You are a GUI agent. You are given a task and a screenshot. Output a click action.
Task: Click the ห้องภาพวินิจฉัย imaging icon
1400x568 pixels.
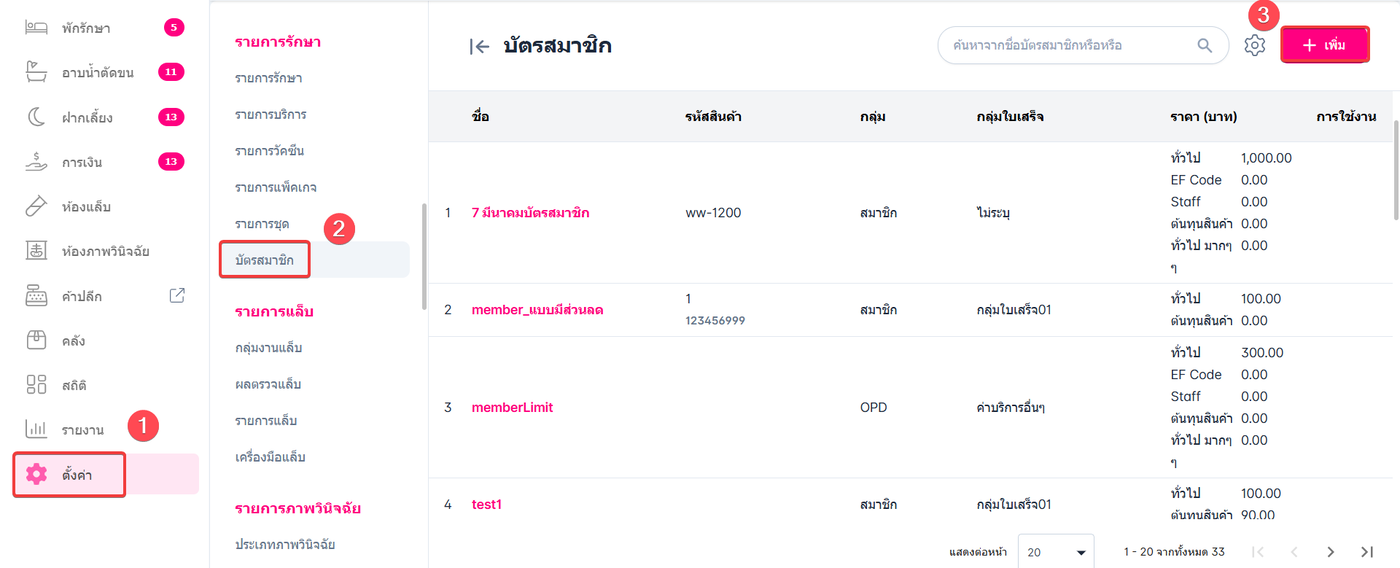click(x=36, y=251)
